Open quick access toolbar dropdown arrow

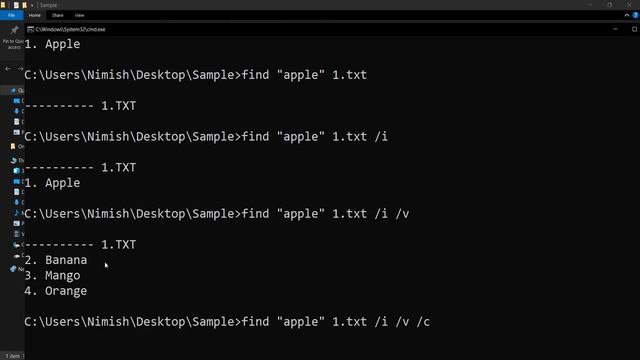pos(32,5)
